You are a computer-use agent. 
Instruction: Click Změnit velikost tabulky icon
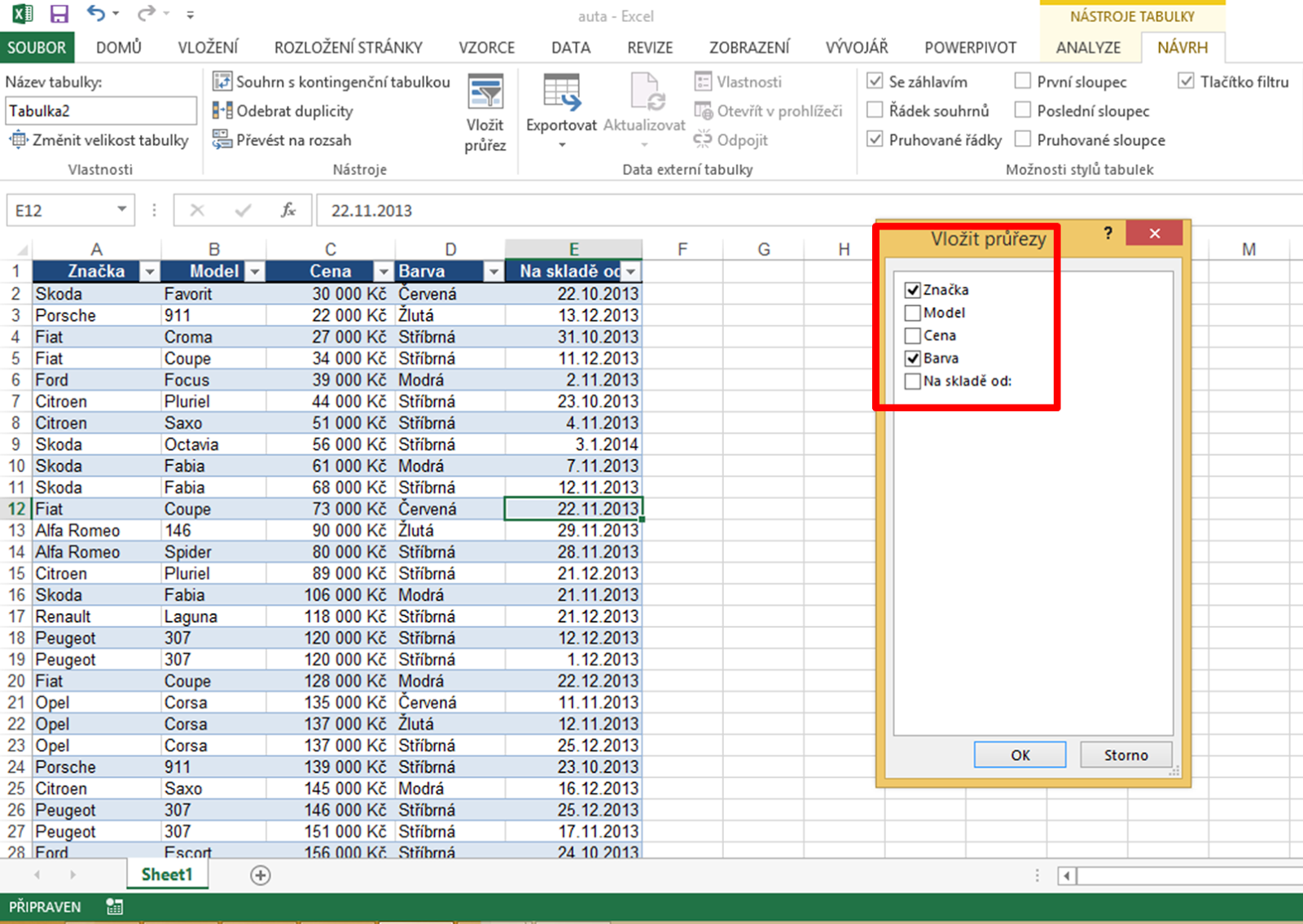point(18,140)
